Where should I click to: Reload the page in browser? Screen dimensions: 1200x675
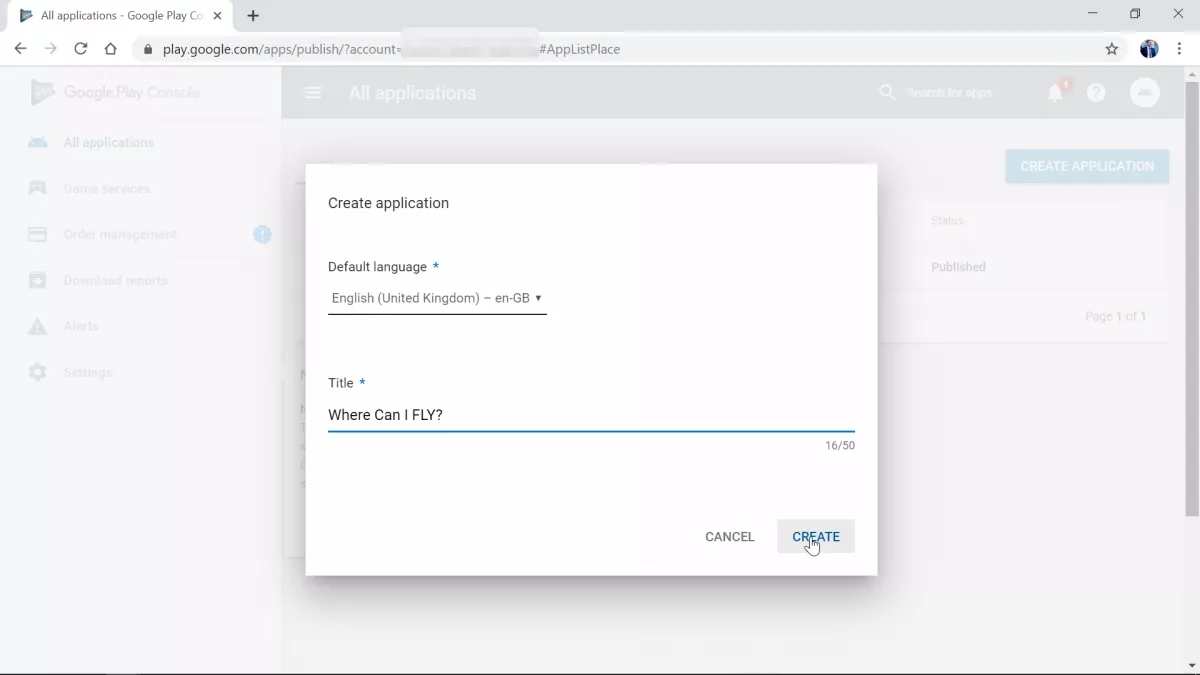point(81,49)
